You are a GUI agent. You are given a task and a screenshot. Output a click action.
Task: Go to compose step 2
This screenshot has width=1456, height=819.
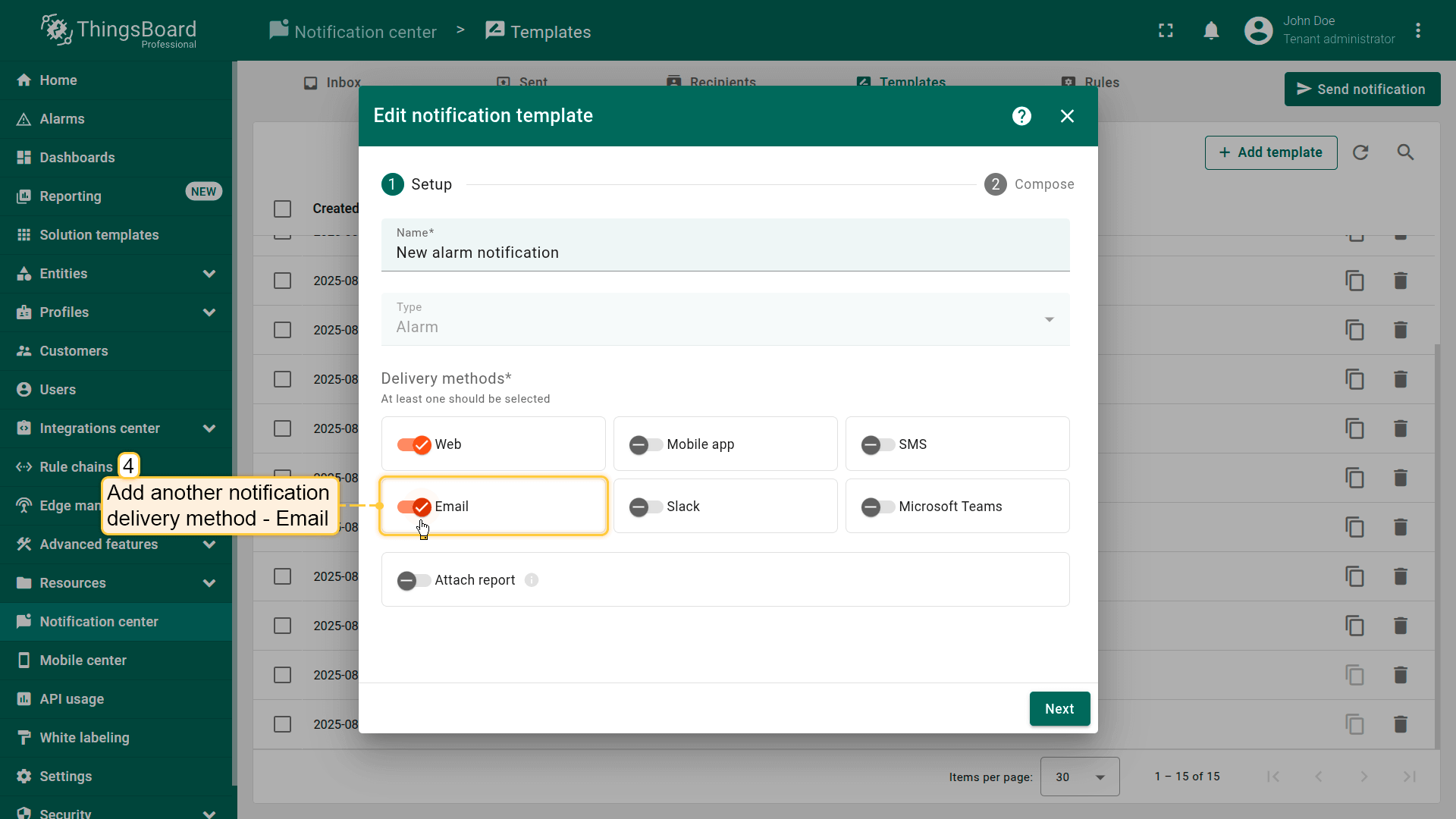1028,184
